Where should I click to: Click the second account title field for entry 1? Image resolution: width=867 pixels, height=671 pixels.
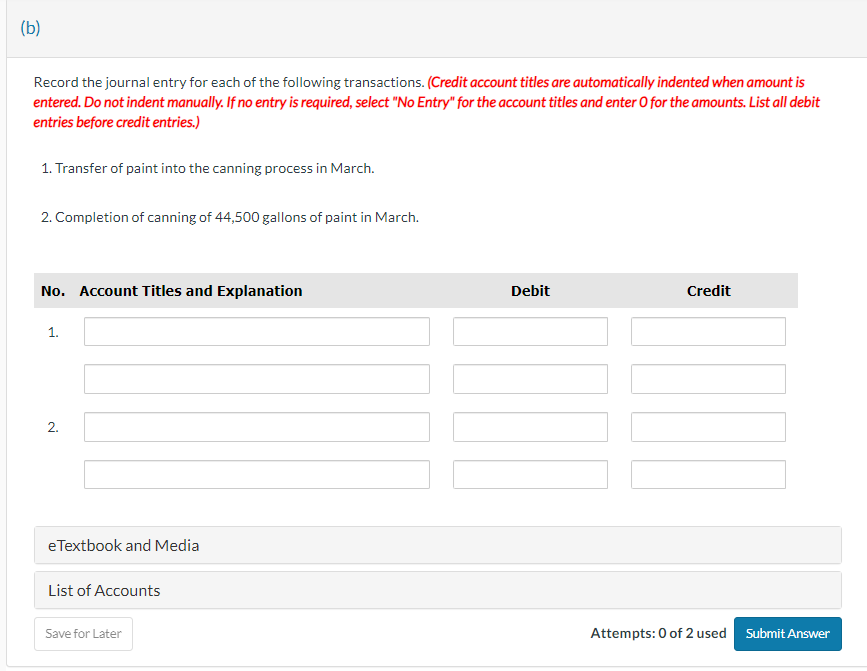(x=257, y=379)
